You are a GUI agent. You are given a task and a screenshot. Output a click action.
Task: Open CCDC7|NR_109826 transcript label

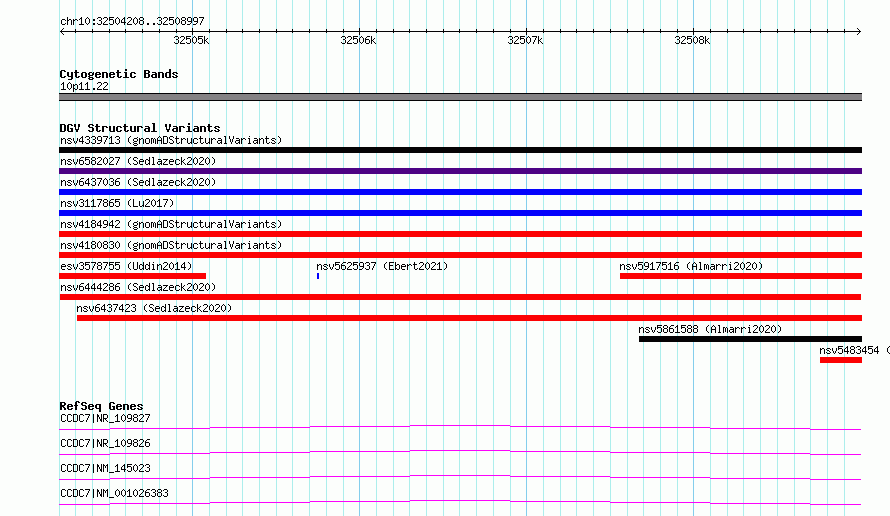pos(105,443)
